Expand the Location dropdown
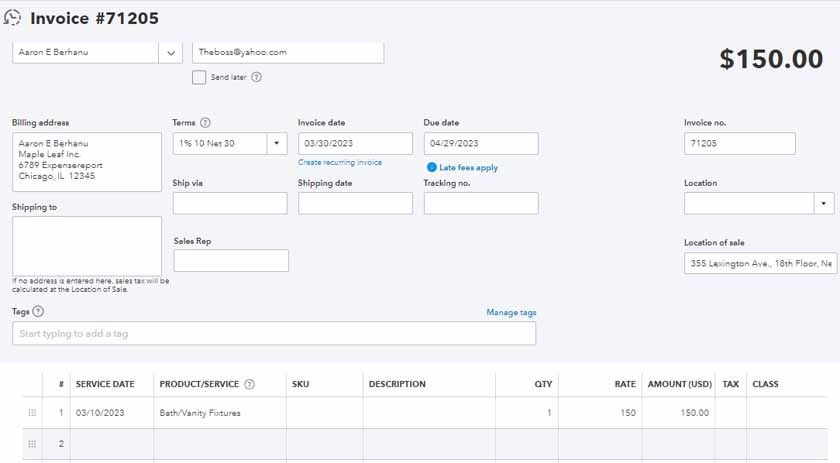 (x=823, y=204)
